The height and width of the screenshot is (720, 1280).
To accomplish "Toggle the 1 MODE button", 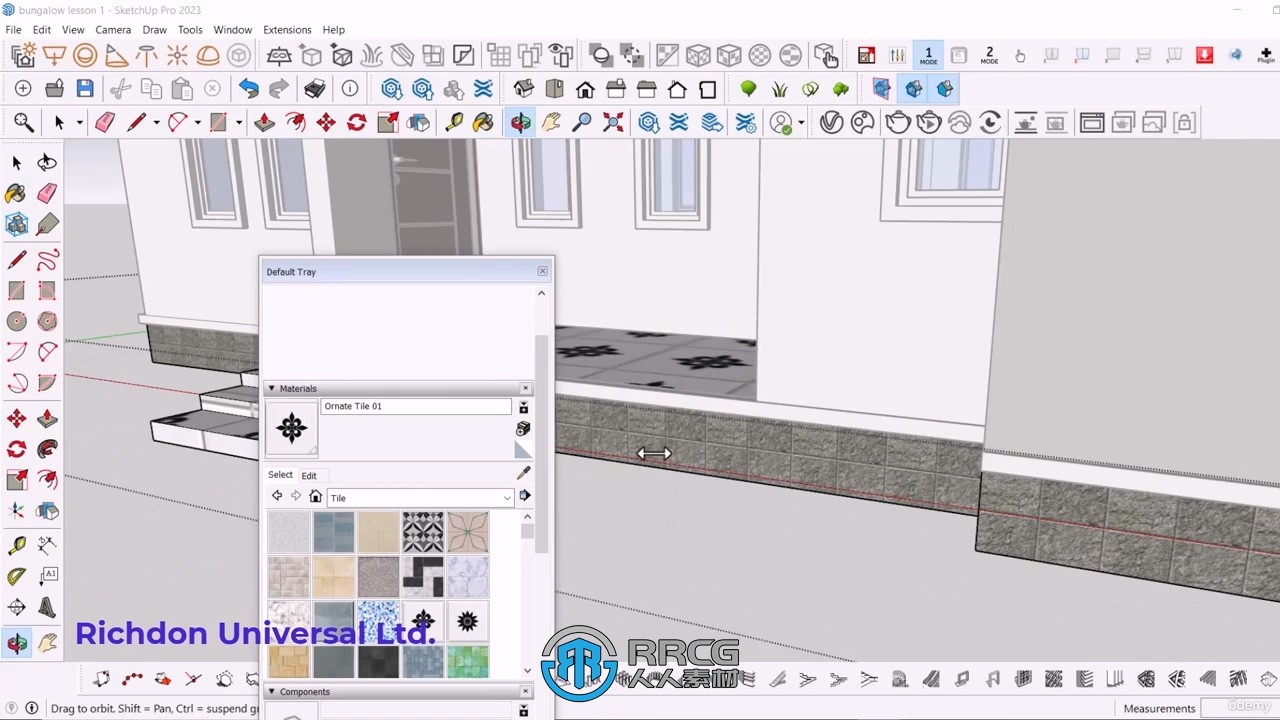I will tap(928, 55).
